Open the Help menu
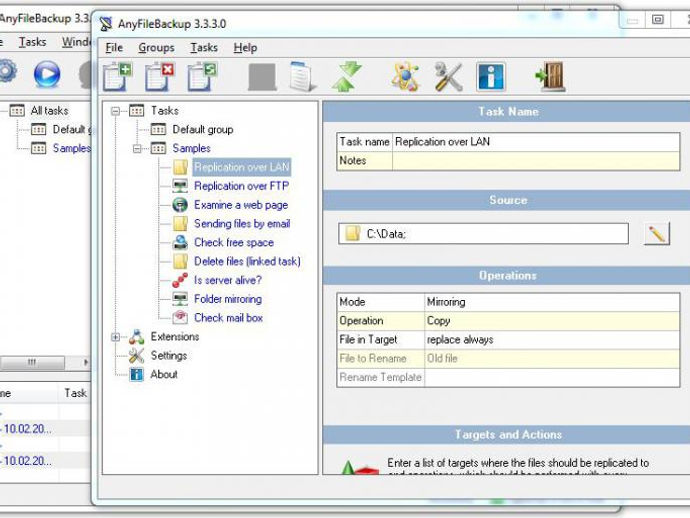The image size is (690, 518). click(x=245, y=48)
